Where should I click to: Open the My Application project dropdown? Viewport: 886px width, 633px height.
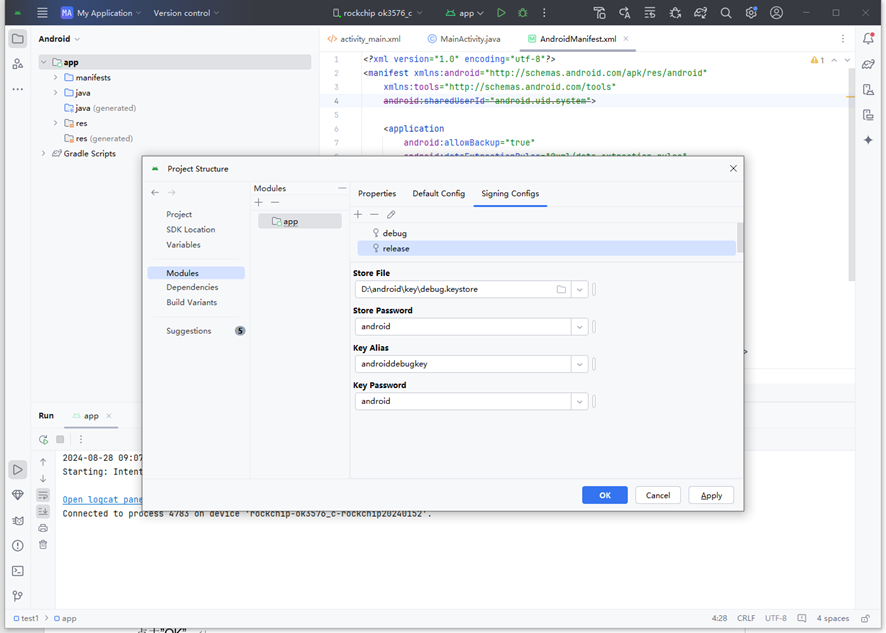[x=101, y=12]
